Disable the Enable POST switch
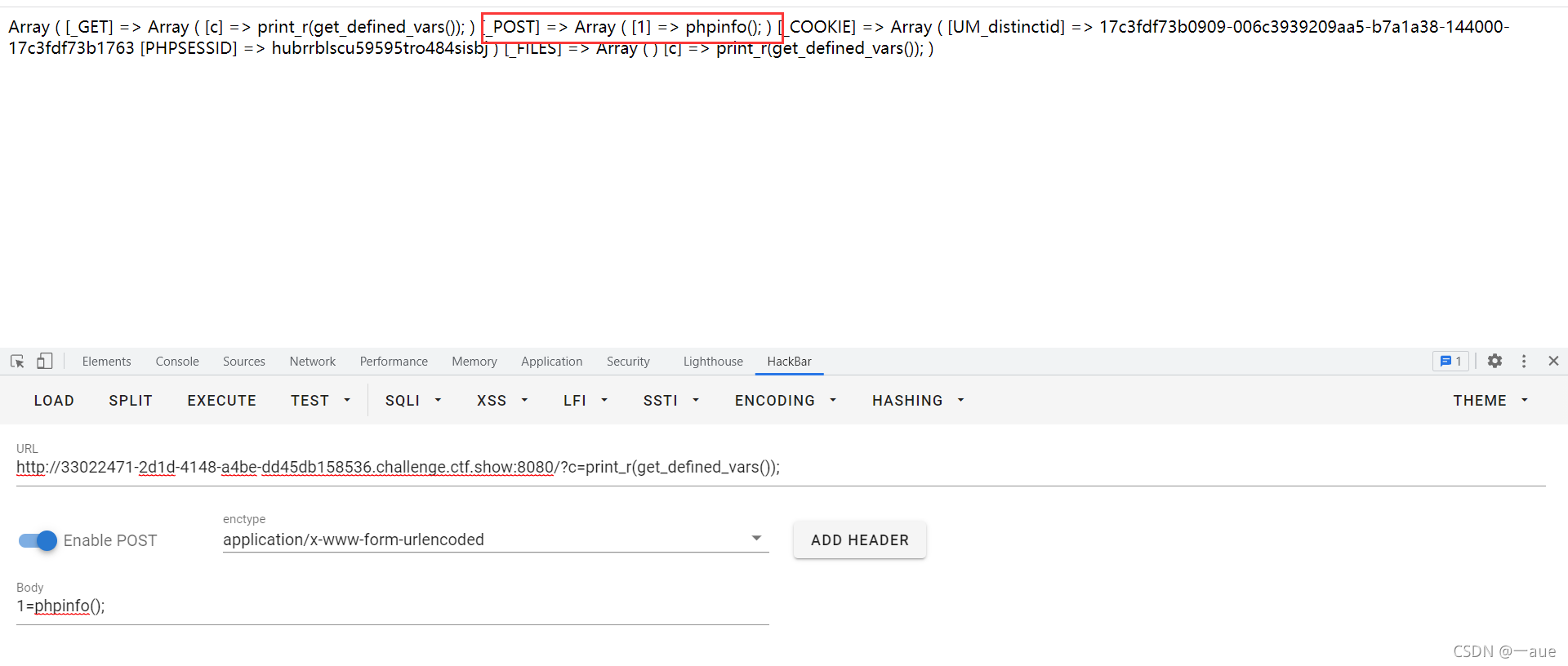Image resolution: width=1568 pixels, height=666 pixels. tap(38, 540)
